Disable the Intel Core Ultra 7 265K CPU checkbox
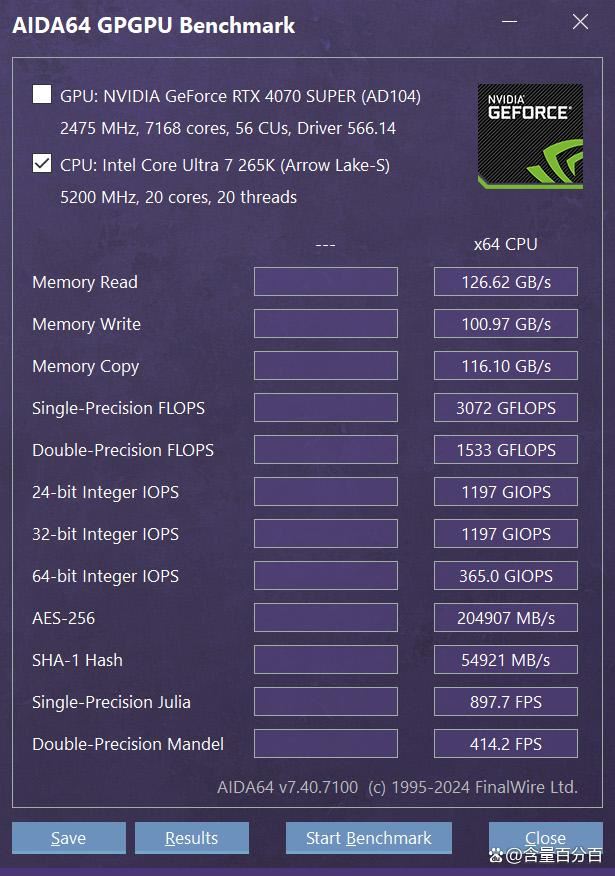This screenshot has width=615, height=876. (41, 165)
